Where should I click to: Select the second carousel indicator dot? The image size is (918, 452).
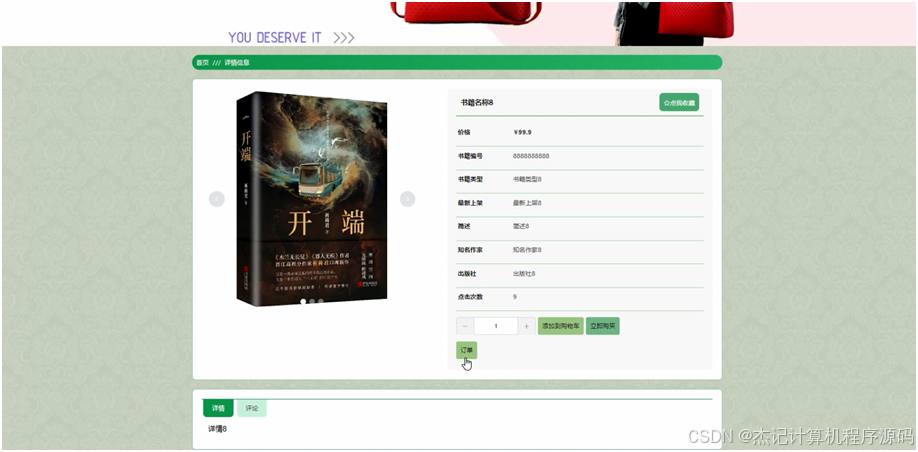click(312, 302)
